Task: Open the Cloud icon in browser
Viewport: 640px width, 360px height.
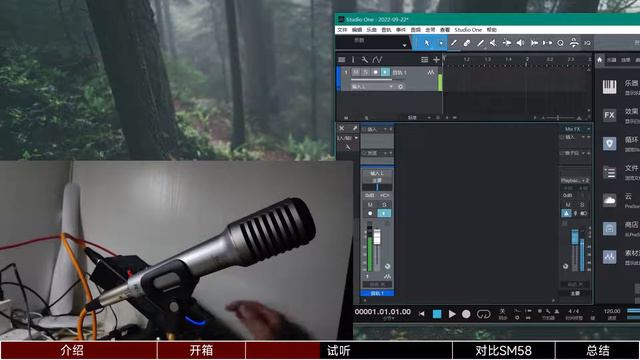Action: click(609, 200)
